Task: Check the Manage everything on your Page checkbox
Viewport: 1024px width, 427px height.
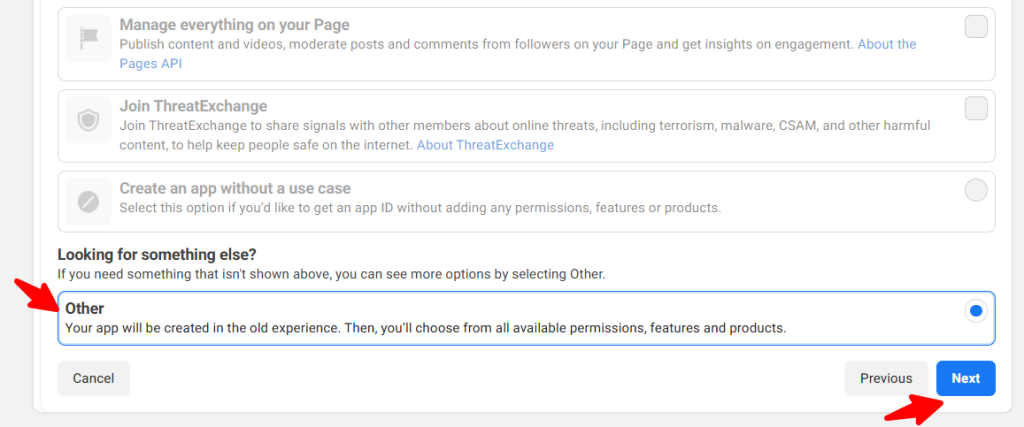Action: (x=975, y=27)
